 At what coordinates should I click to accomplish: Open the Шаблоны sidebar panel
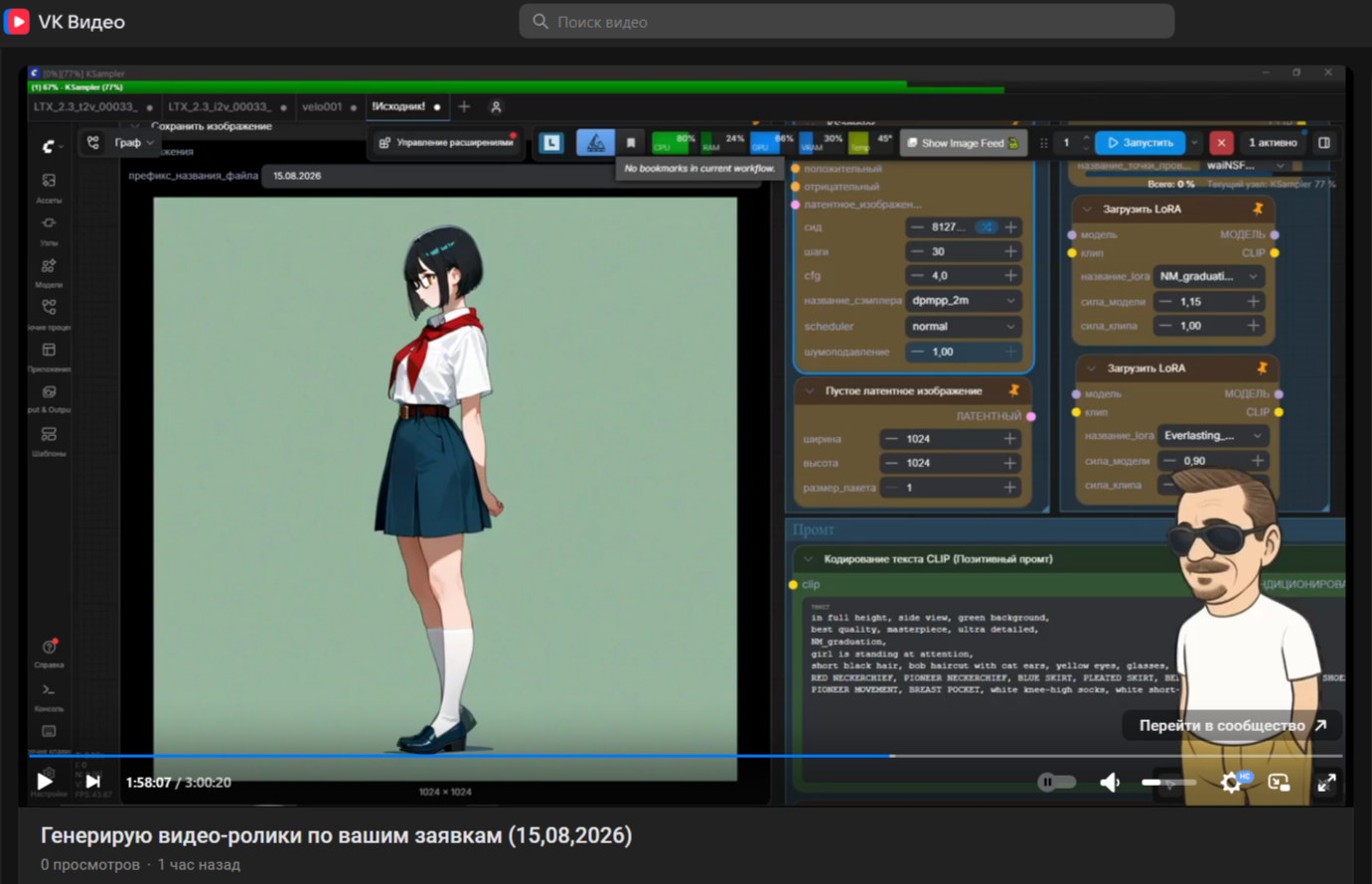point(49,440)
